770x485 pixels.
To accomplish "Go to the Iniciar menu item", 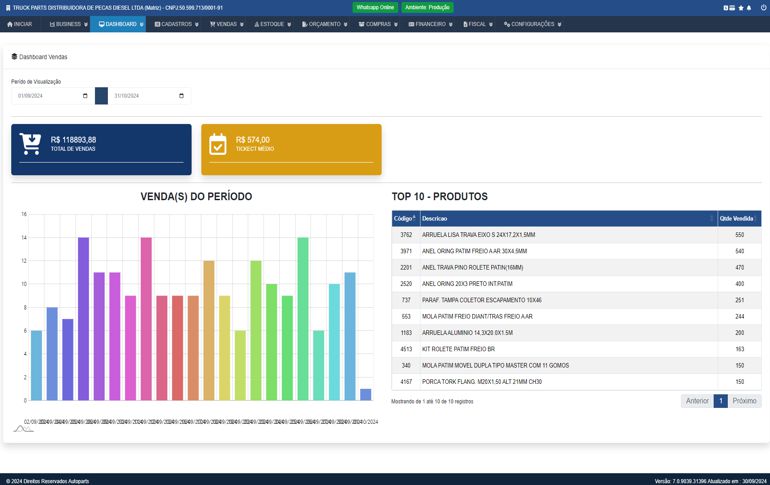I will click(x=20, y=24).
